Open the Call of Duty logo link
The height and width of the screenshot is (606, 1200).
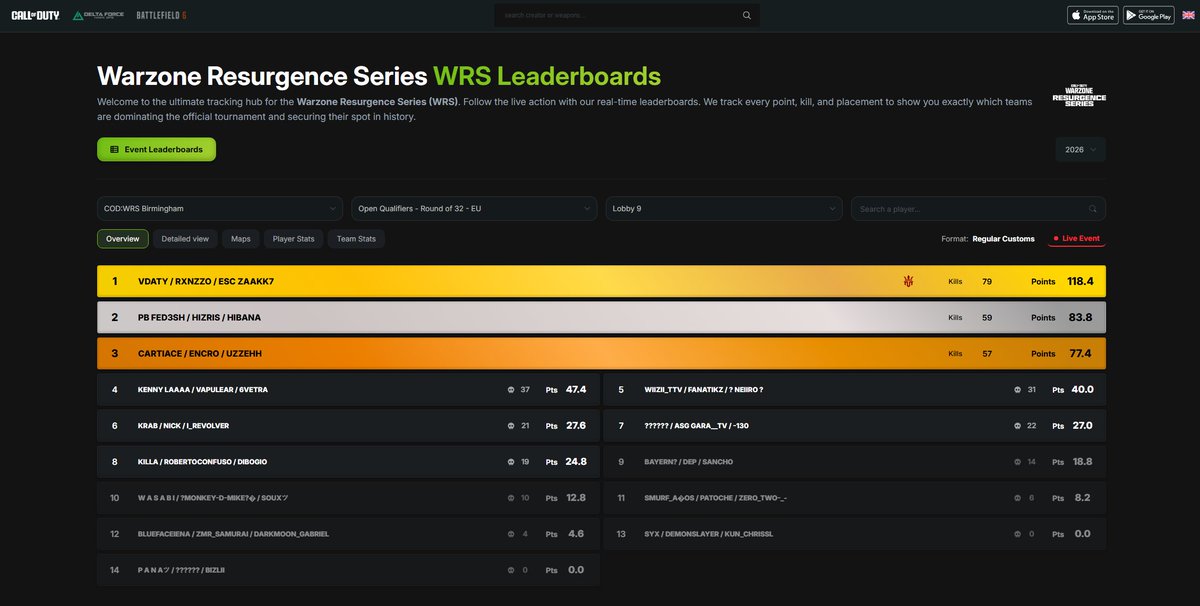tap(35, 15)
